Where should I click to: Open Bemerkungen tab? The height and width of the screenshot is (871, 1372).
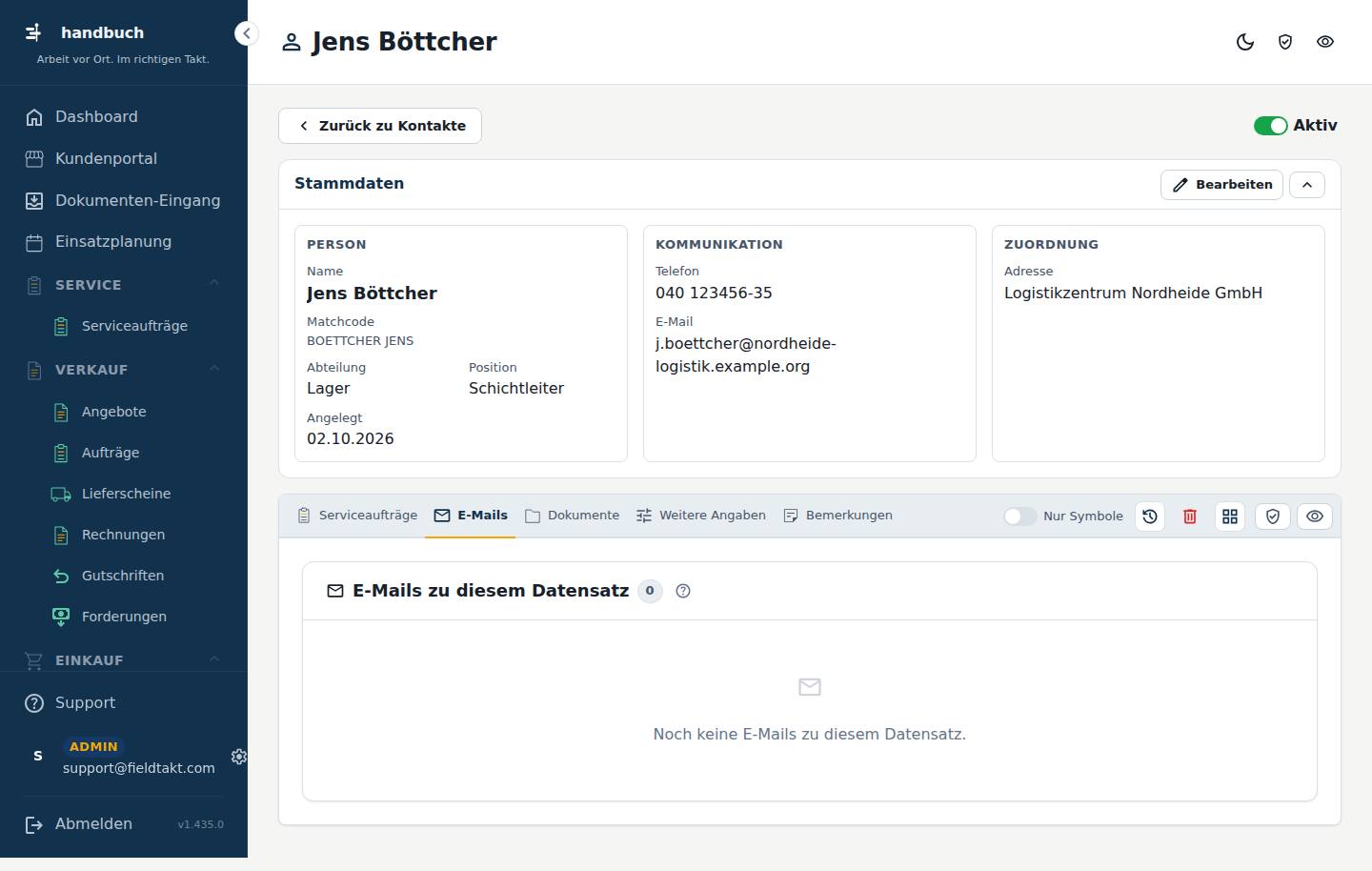click(837, 516)
